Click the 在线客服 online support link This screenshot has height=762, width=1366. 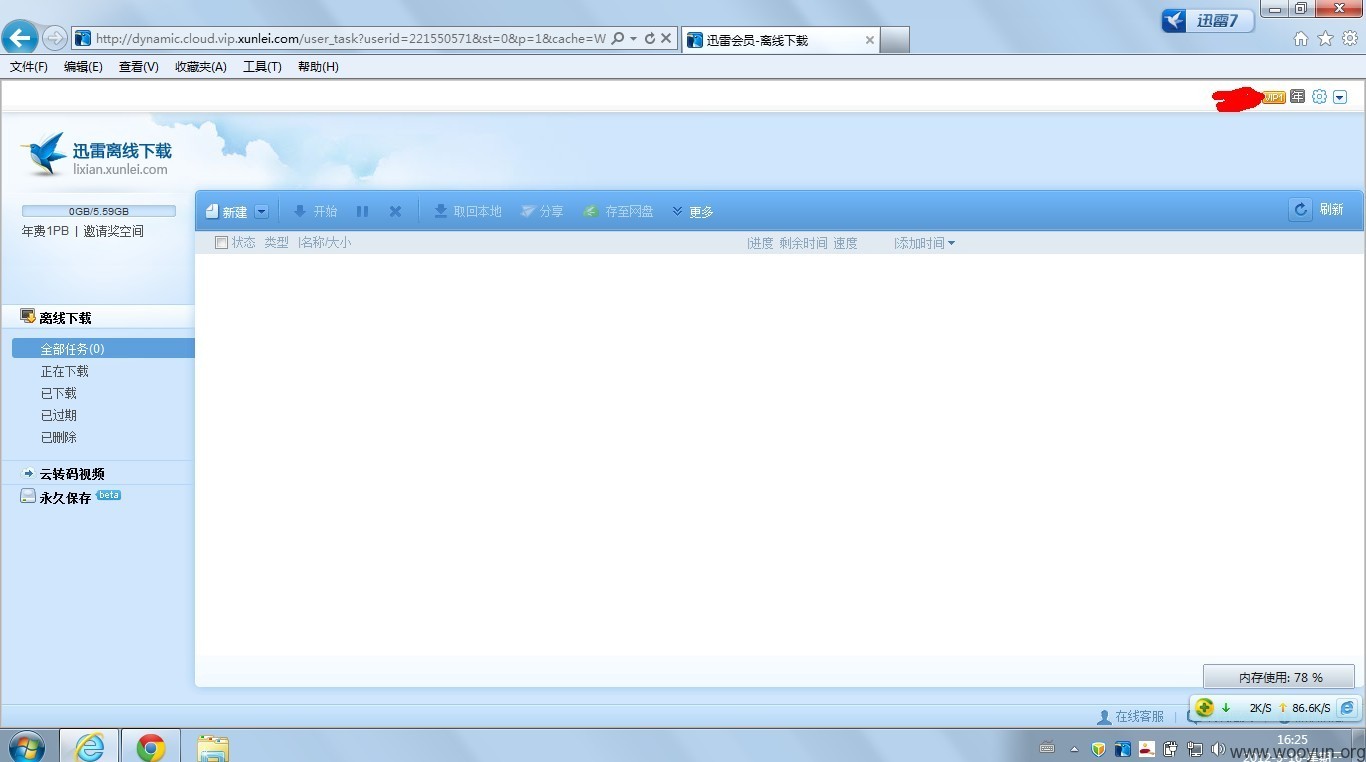tap(1131, 717)
